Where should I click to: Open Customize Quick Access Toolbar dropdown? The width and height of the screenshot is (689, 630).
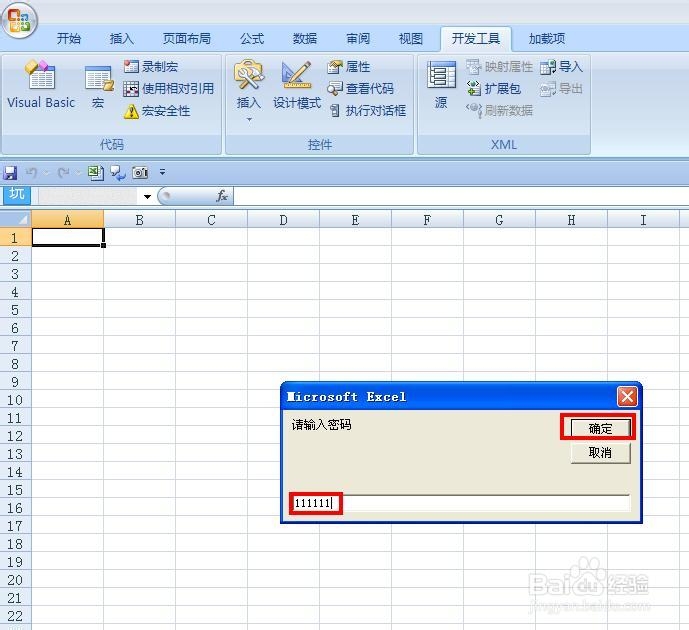163,173
